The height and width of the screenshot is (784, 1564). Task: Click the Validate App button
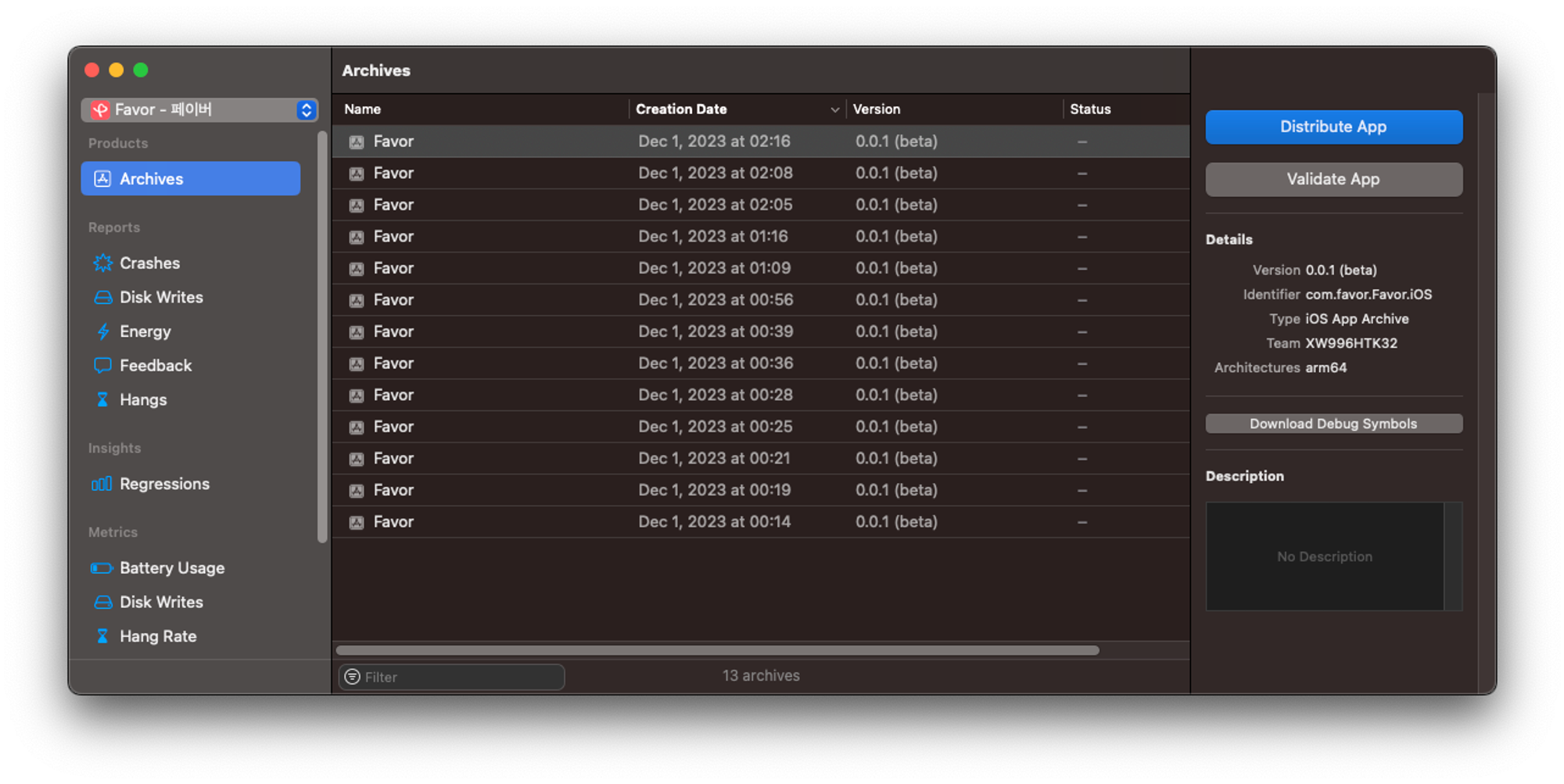(x=1333, y=179)
